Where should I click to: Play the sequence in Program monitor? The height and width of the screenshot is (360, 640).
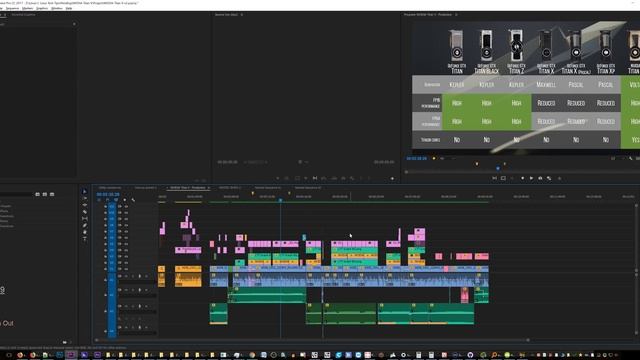531,178
